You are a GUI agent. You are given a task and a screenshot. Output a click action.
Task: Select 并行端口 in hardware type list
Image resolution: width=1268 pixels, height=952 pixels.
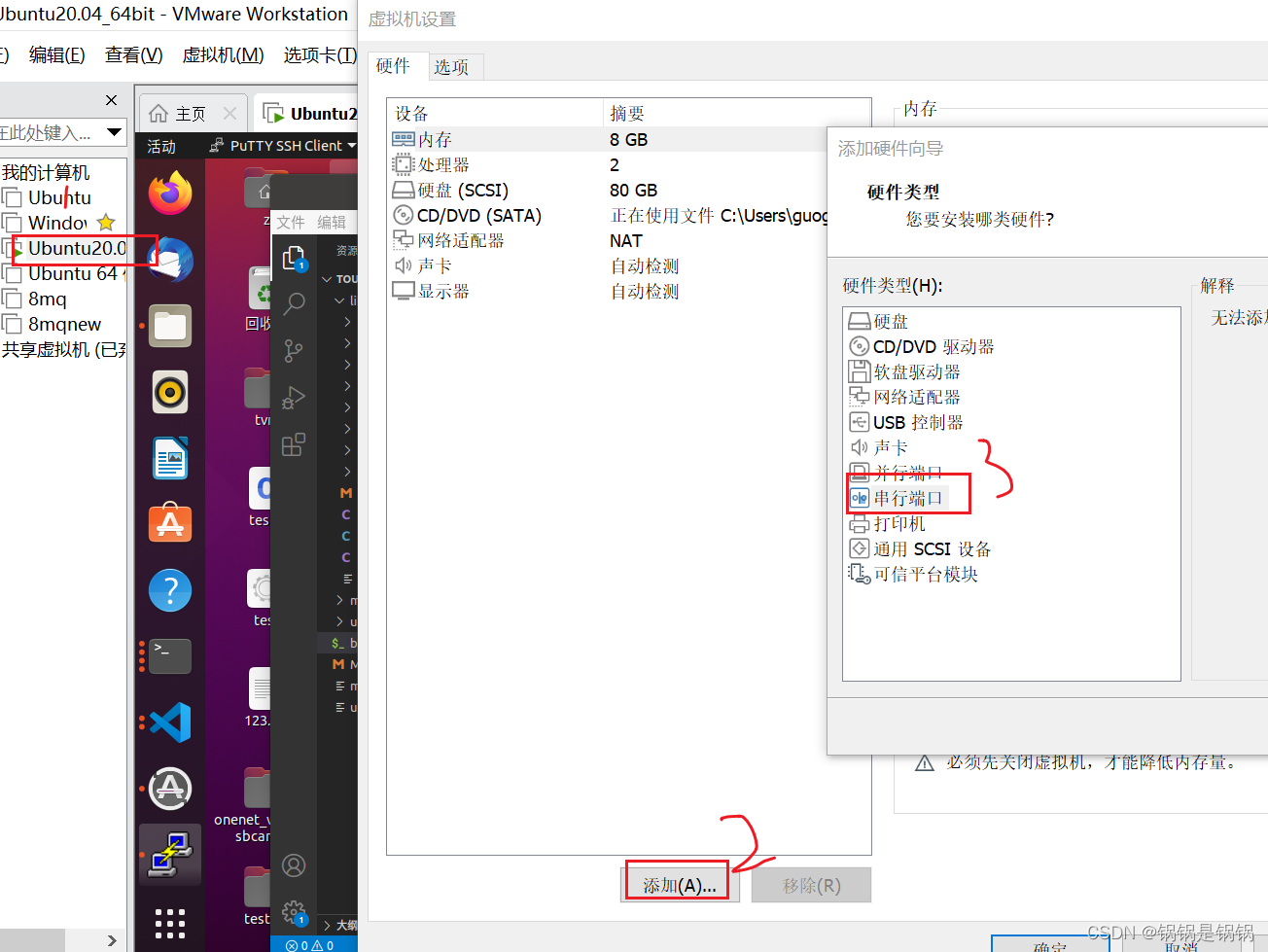tap(898, 473)
